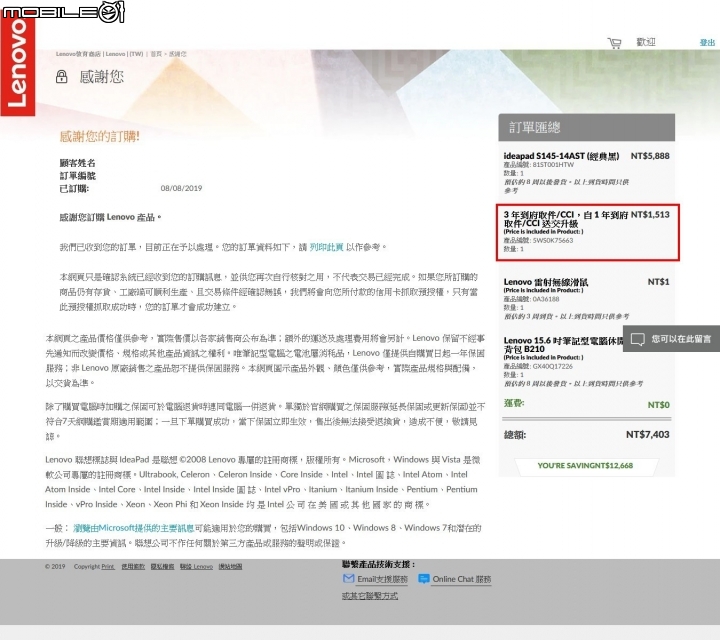Click the 顧客姓名 label
The image size is (720, 640).
(x=78, y=163)
